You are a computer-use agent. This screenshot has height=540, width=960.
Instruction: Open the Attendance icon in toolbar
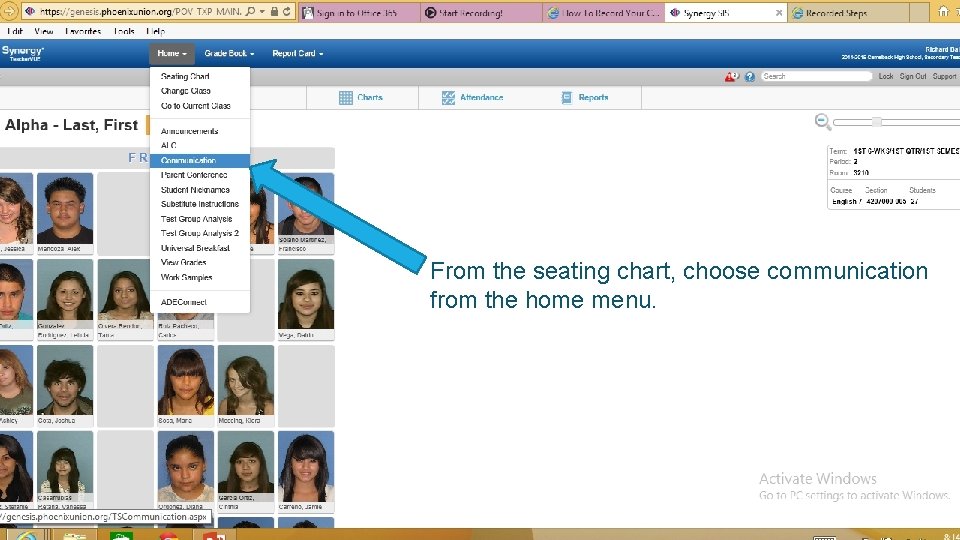(x=448, y=98)
